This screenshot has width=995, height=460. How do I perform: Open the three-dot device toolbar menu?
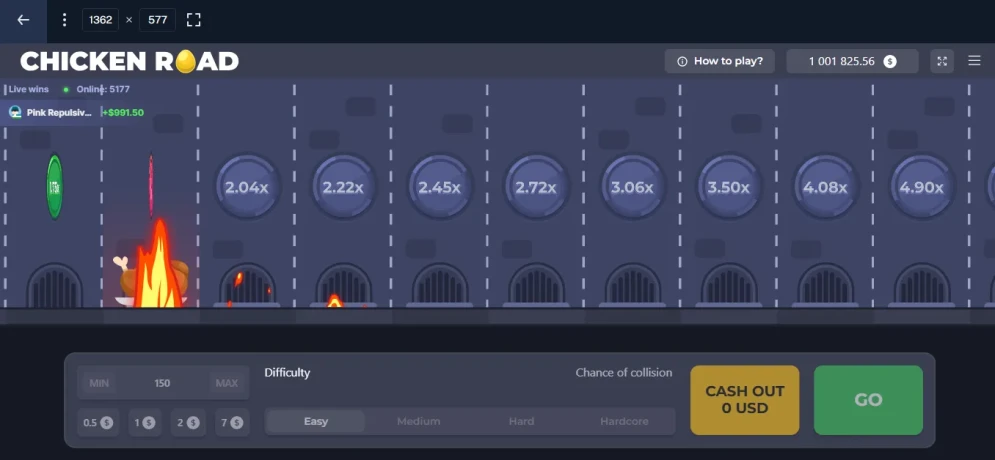[x=64, y=20]
